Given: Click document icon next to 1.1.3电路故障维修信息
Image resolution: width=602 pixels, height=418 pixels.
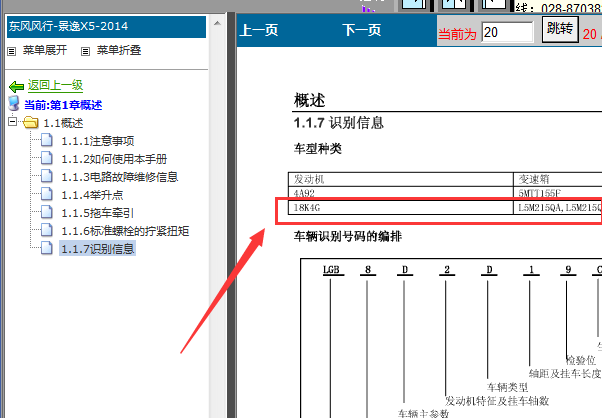Looking at the screenshot, I should click(x=46, y=176).
